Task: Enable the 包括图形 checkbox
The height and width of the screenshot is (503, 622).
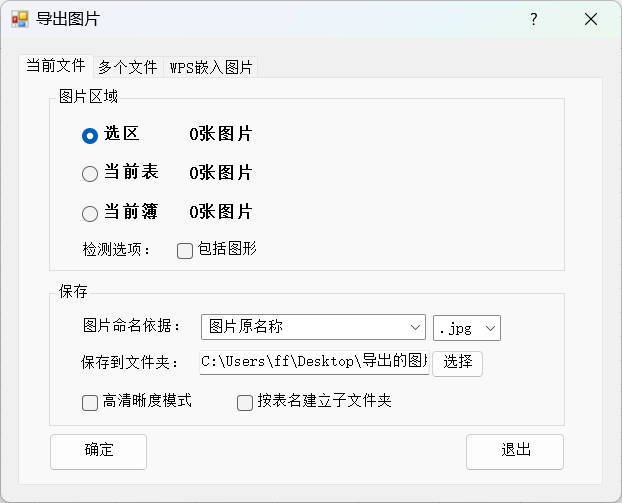Action: tap(185, 251)
